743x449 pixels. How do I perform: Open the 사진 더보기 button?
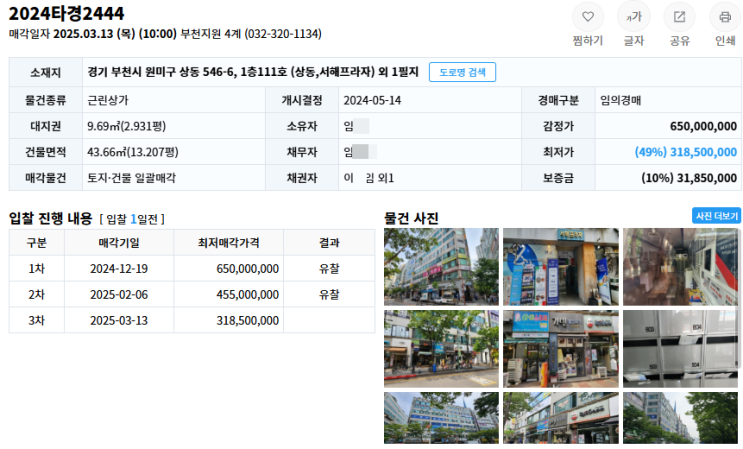click(x=716, y=216)
